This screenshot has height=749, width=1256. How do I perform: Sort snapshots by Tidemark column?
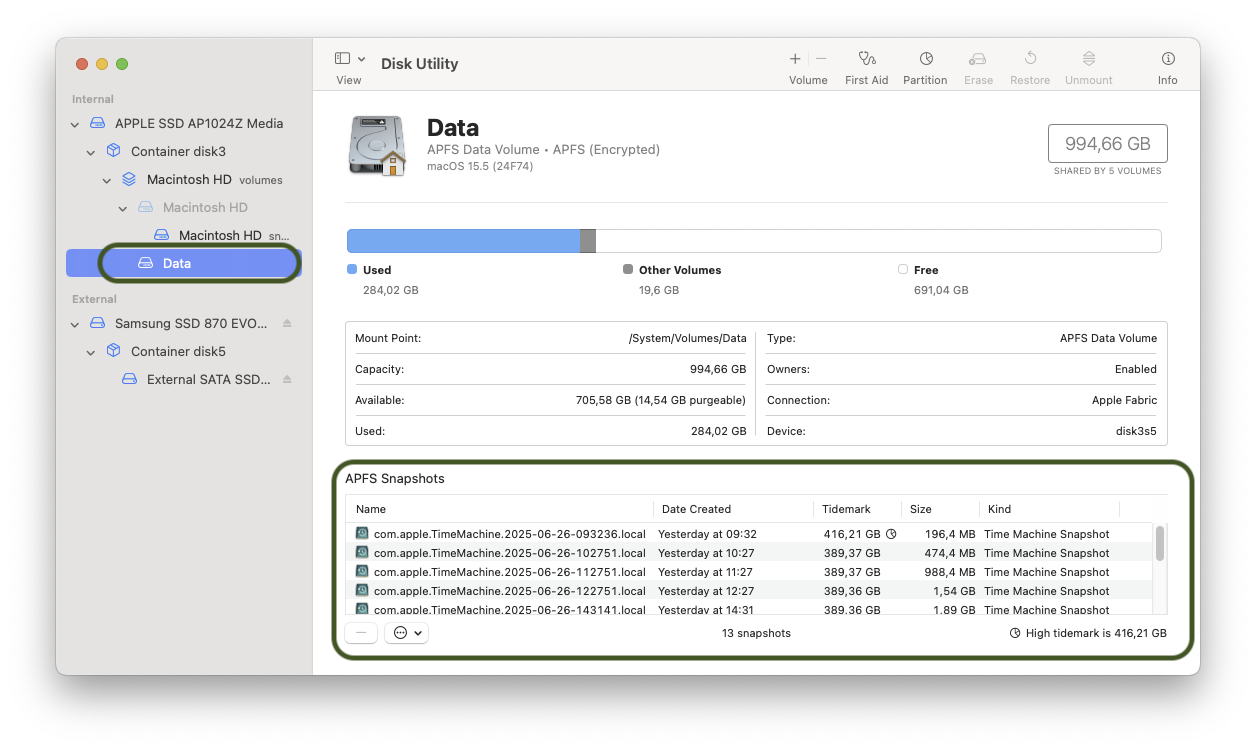click(x=857, y=509)
